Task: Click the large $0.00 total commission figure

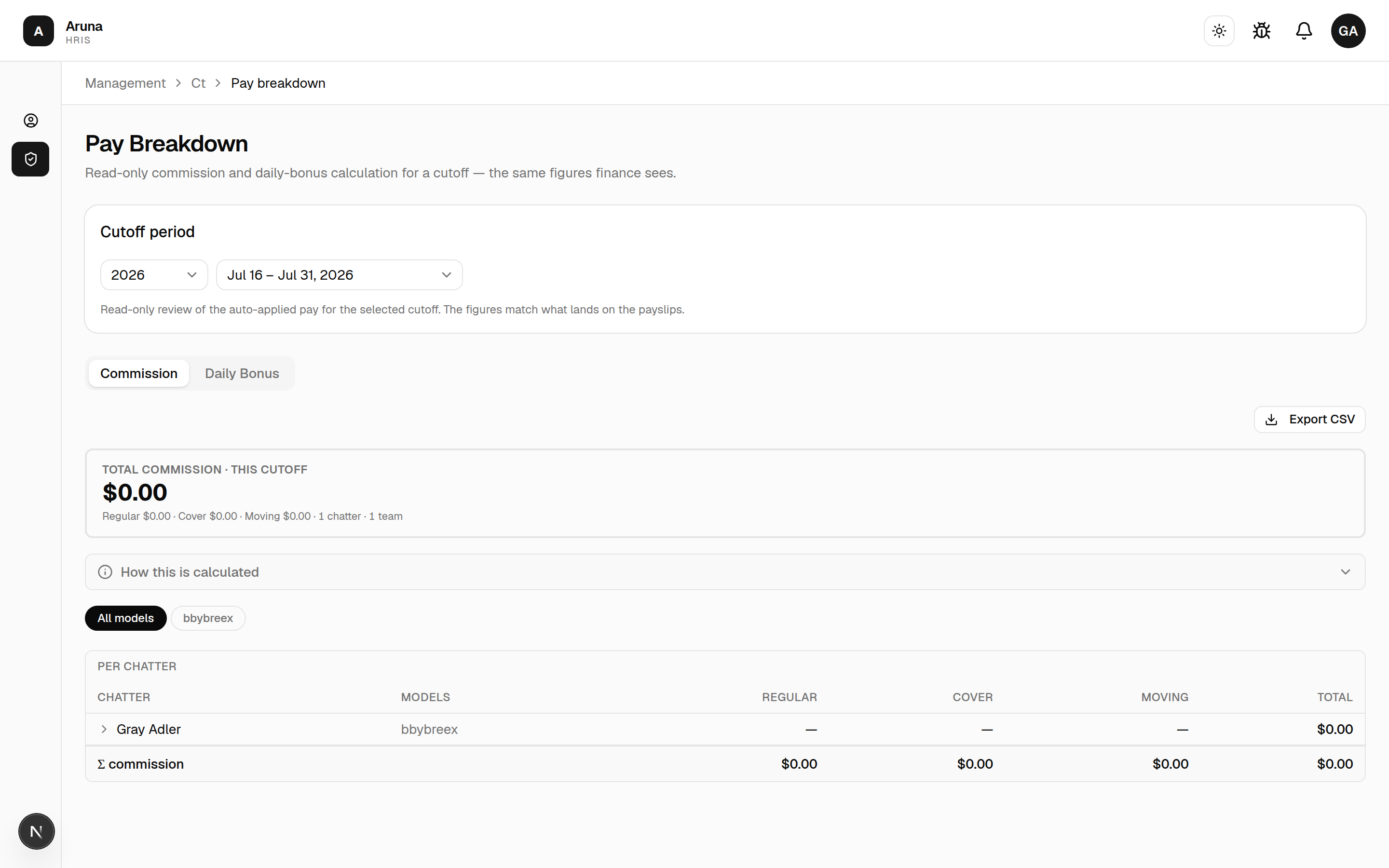Action: click(135, 492)
